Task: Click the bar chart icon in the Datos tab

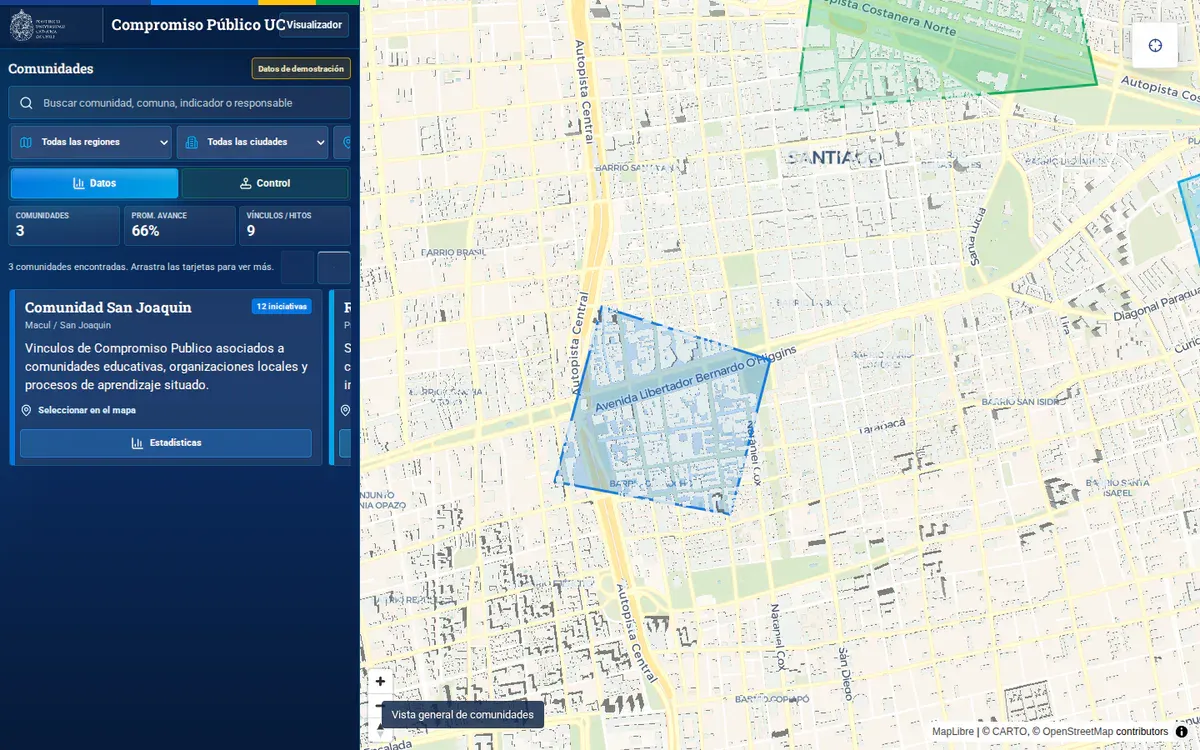Action: [x=79, y=183]
